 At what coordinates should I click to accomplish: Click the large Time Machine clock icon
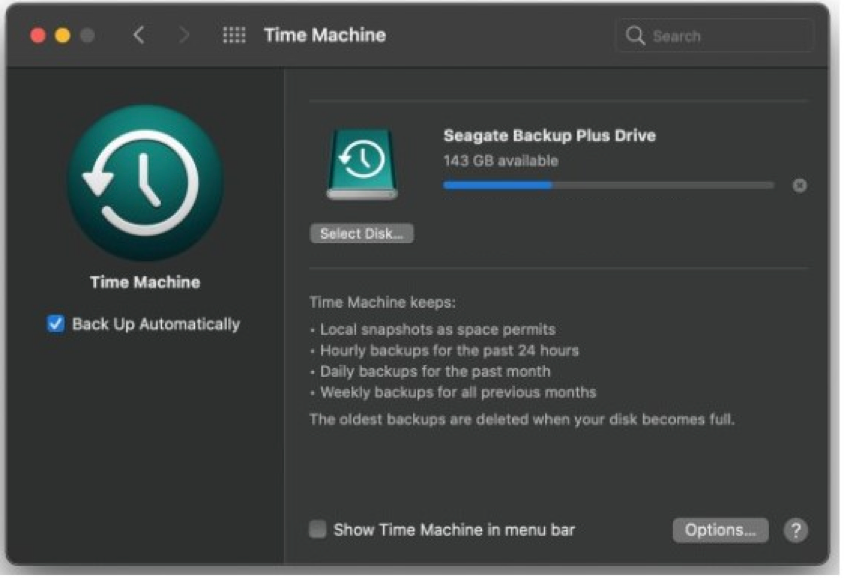tap(145, 183)
